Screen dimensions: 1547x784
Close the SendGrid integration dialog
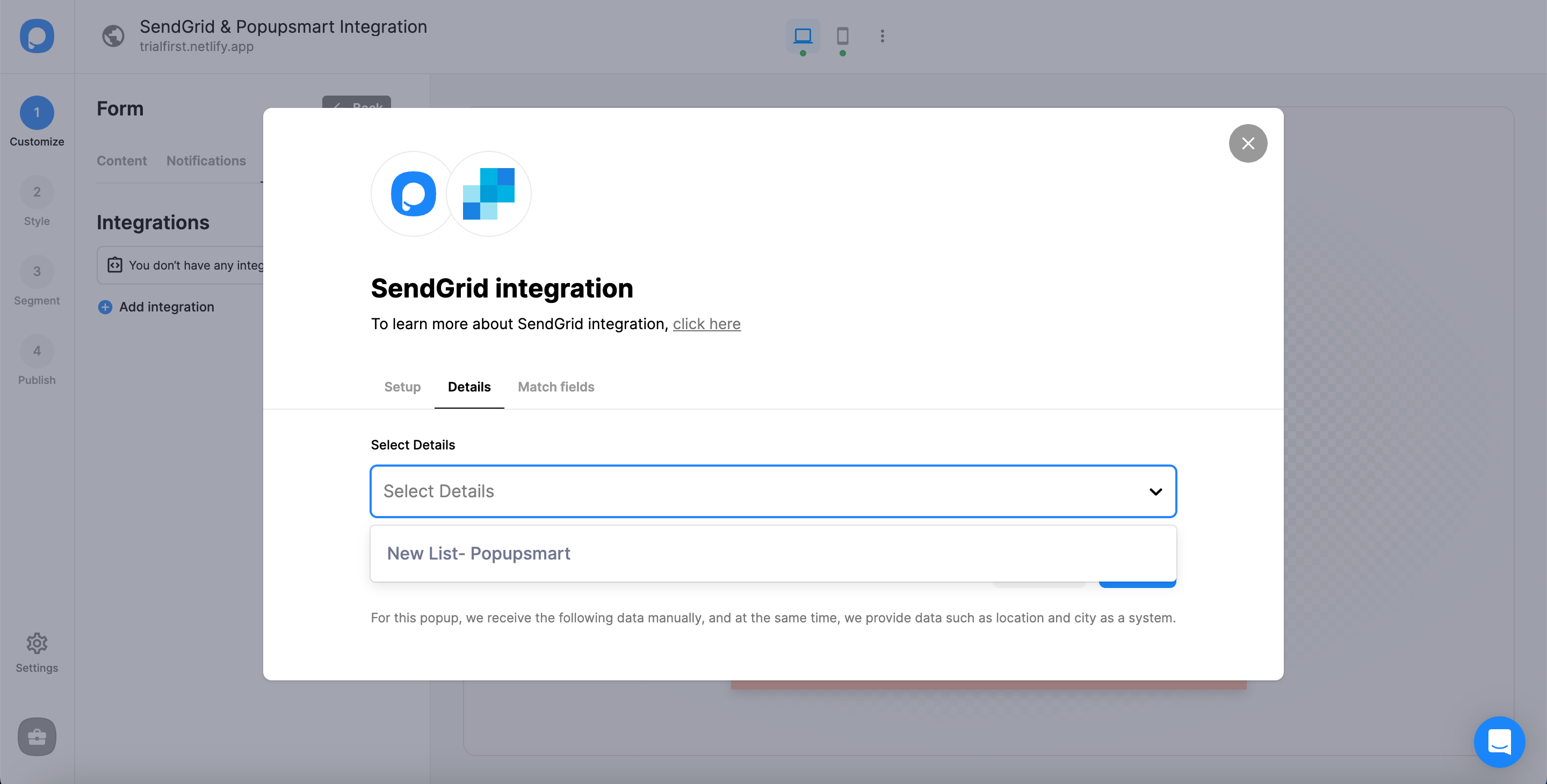(x=1248, y=143)
